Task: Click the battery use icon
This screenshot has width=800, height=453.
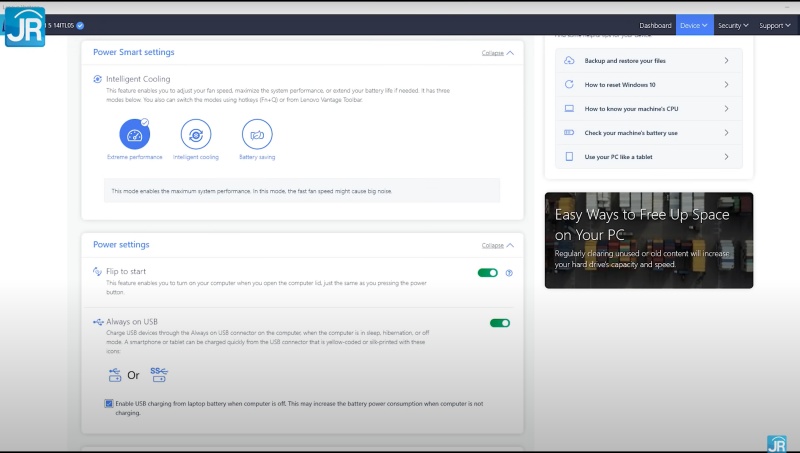Action: 569,132
